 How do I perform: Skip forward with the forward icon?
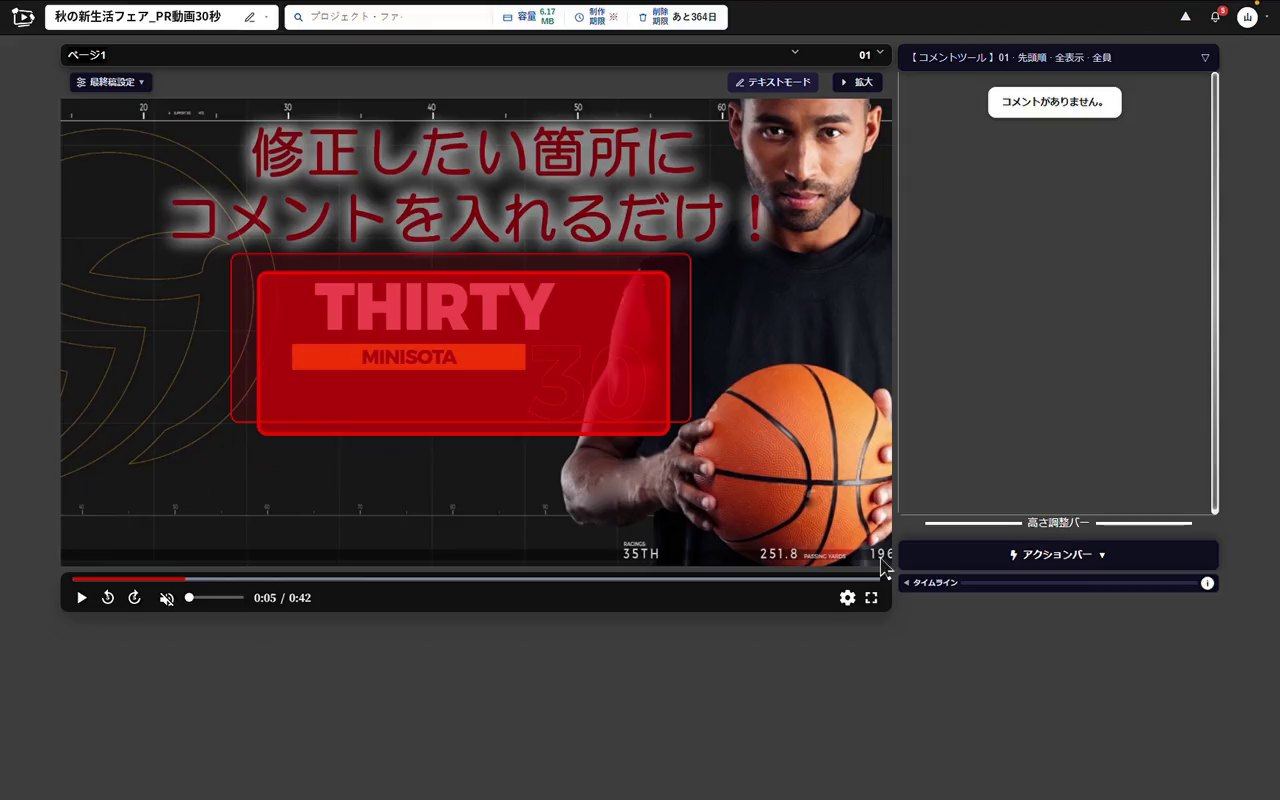(x=135, y=598)
